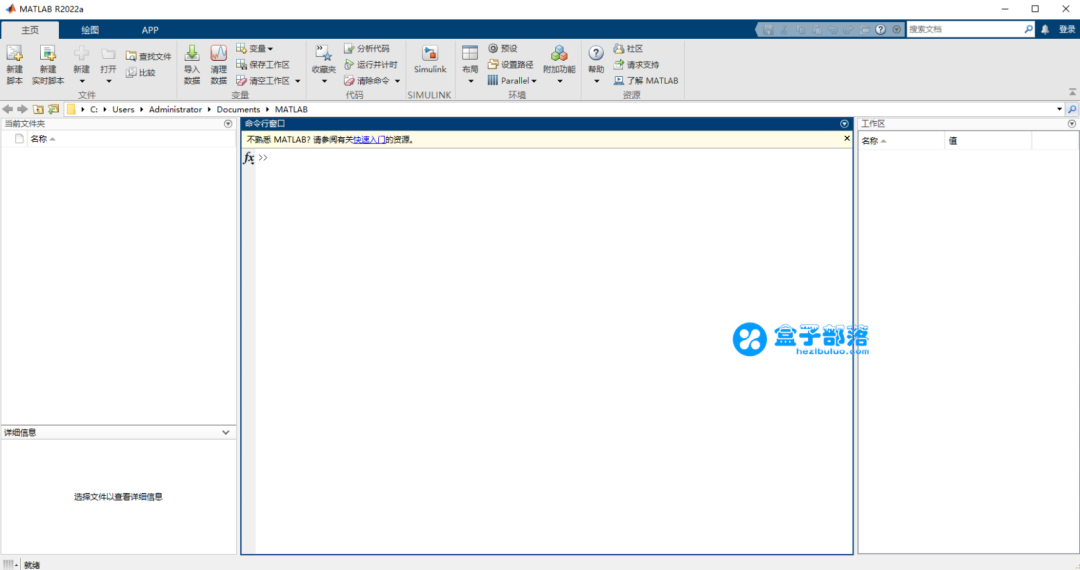Click the 搜索文档 search field
The width and height of the screenshot is (1080, 570).
[x=965, y=29]
